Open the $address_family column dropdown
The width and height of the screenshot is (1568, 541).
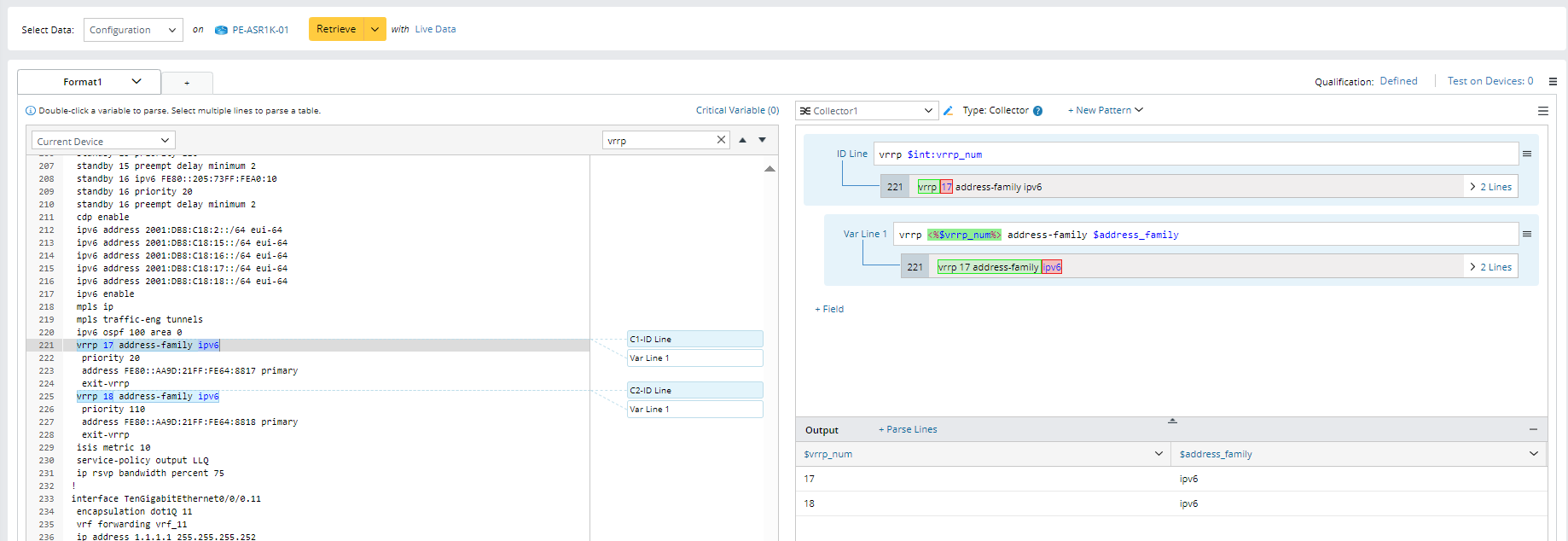click(x=1533, y=454)
